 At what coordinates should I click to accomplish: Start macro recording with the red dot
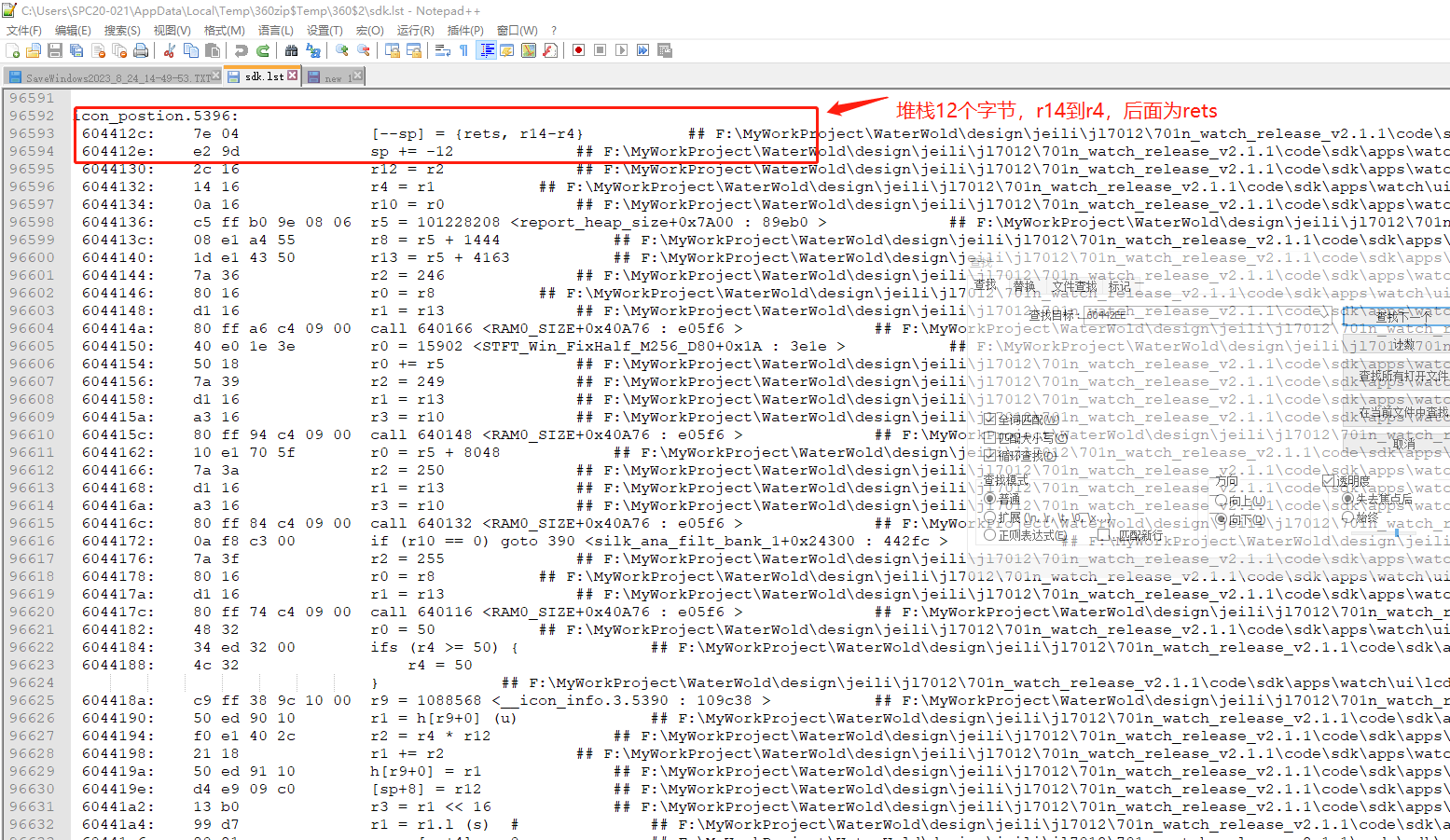579,50
